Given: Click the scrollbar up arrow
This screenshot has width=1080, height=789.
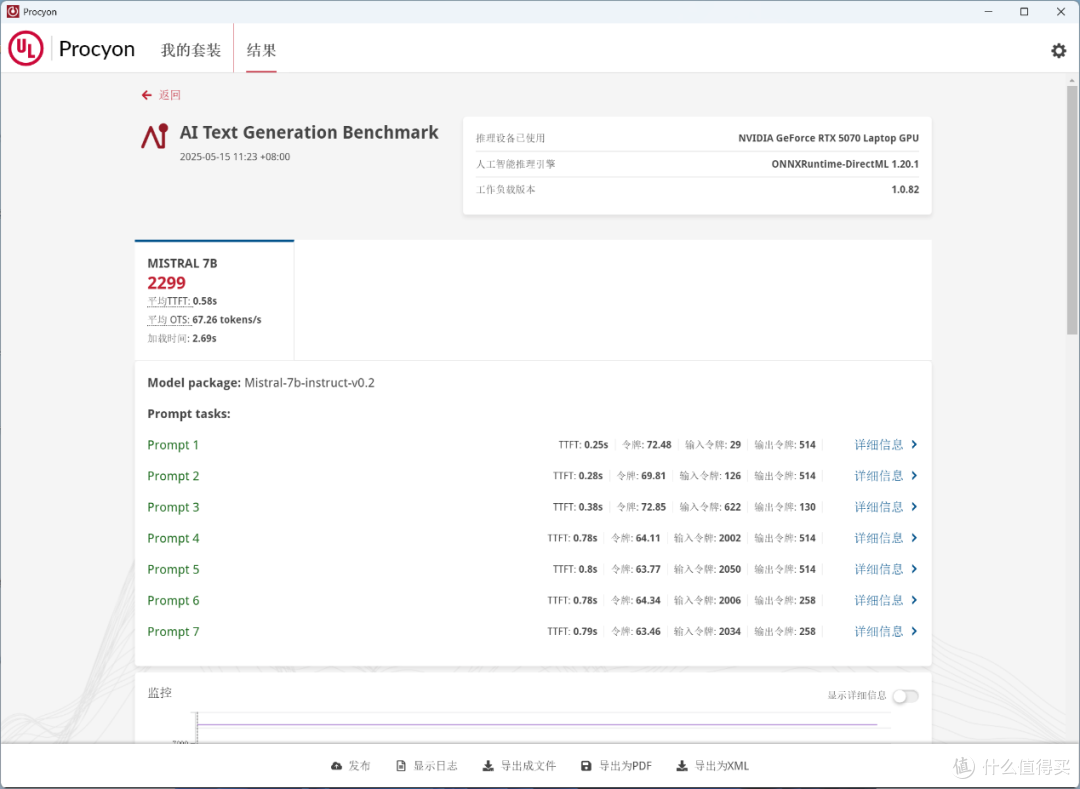Looking at the screenshot, I should click(1072, 80).
